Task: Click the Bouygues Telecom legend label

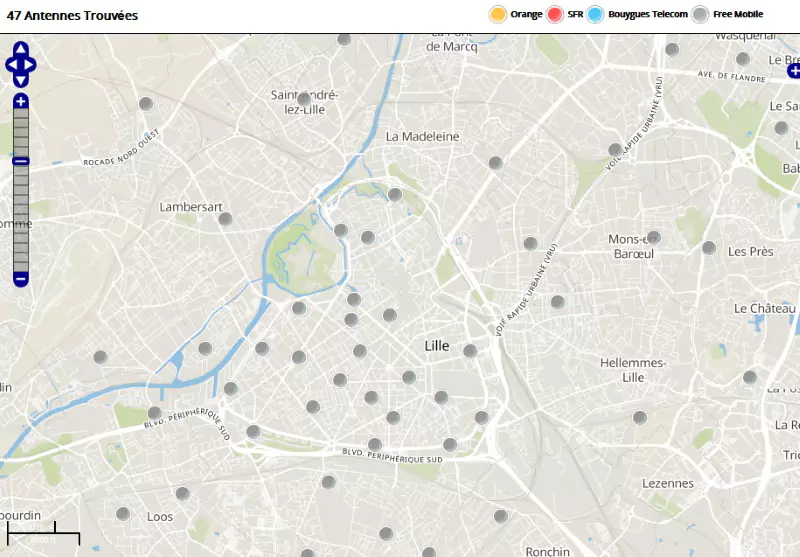Action: point(647,14)
